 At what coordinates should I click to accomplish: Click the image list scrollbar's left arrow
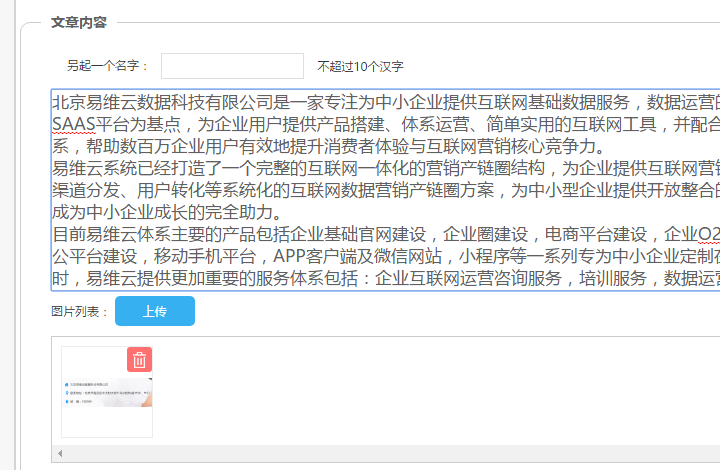pyautogui.click(x=59, y=454)
